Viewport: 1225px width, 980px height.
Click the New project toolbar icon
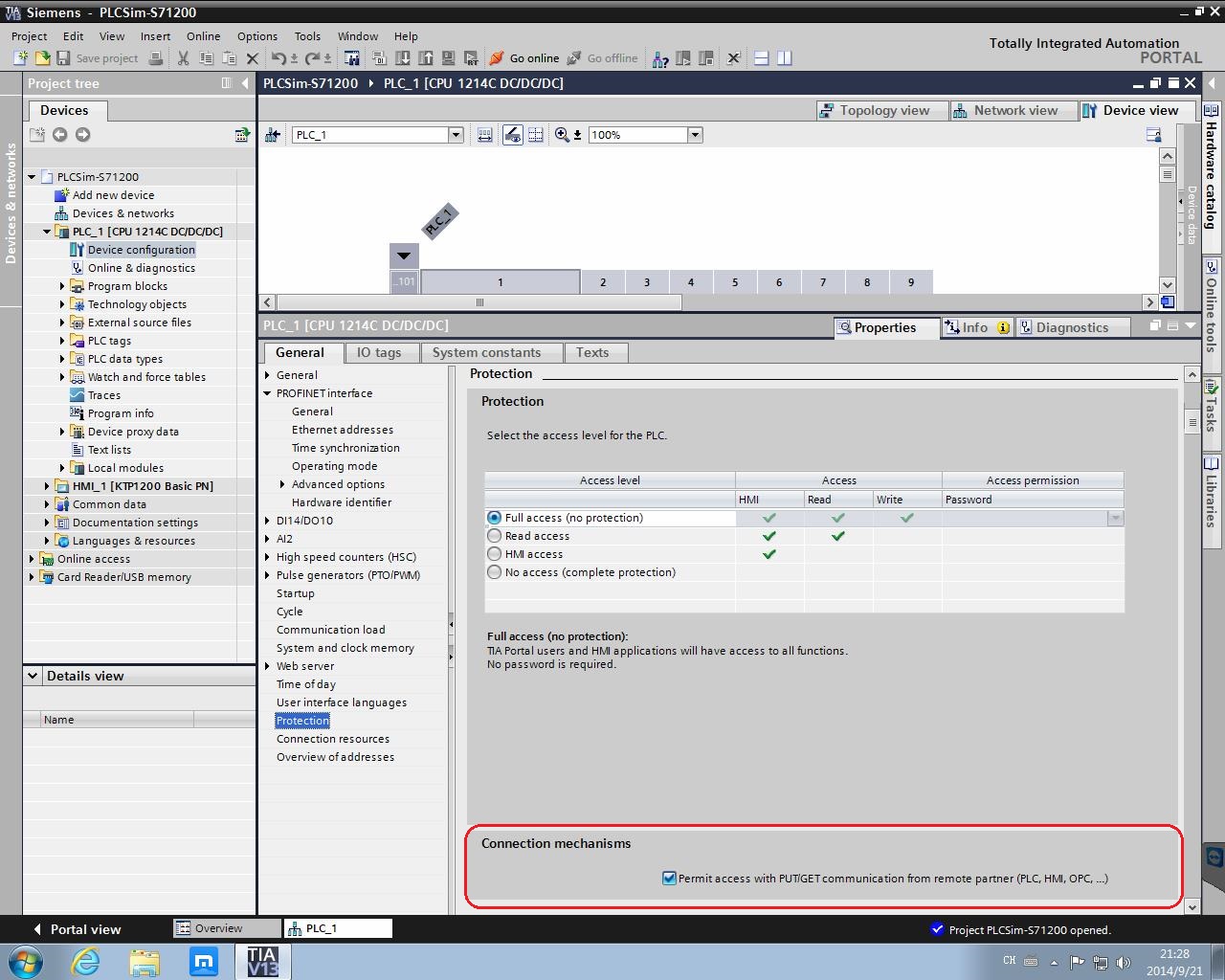coord(19,58)
